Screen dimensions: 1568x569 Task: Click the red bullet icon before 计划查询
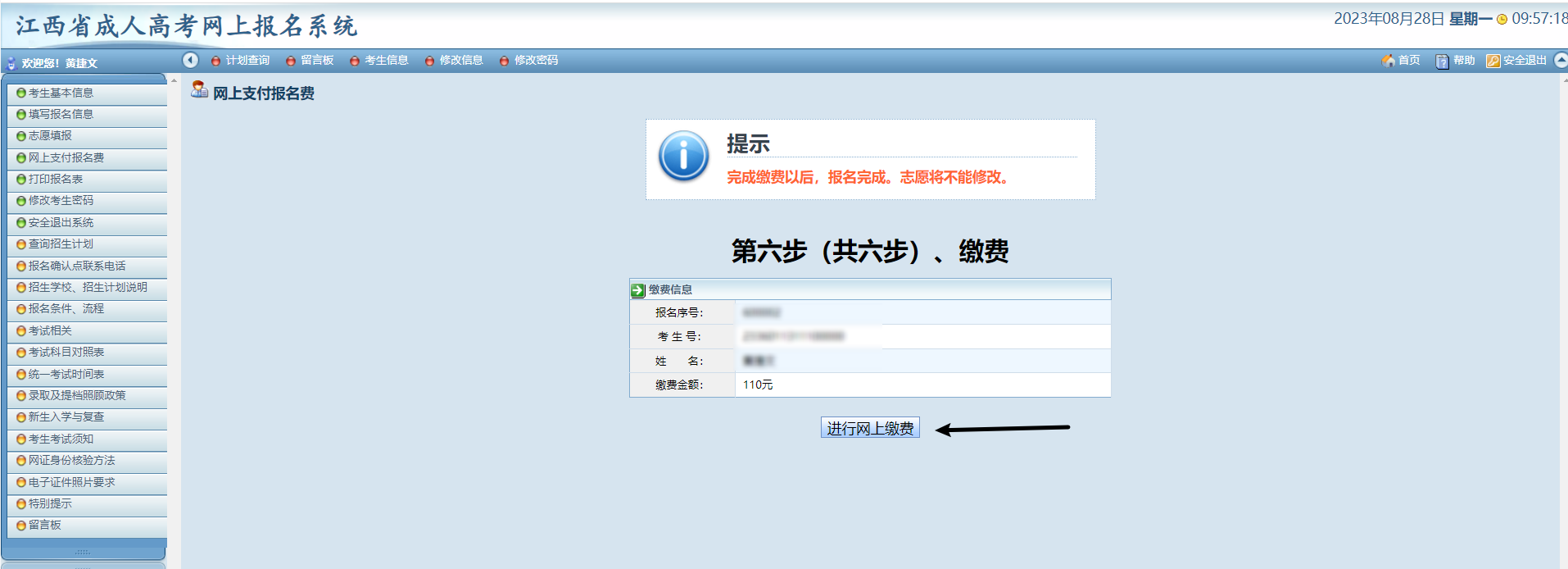click(215, 61)
